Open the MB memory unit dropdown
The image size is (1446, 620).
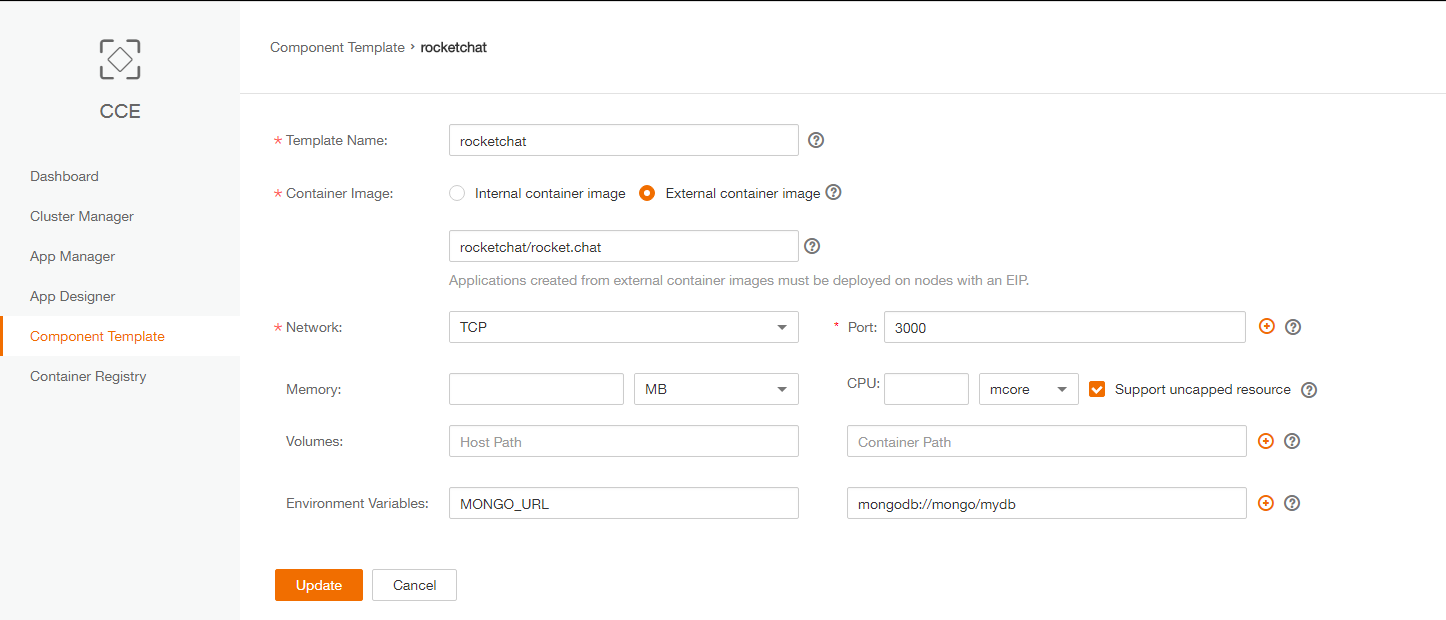(x=717, y=389)
